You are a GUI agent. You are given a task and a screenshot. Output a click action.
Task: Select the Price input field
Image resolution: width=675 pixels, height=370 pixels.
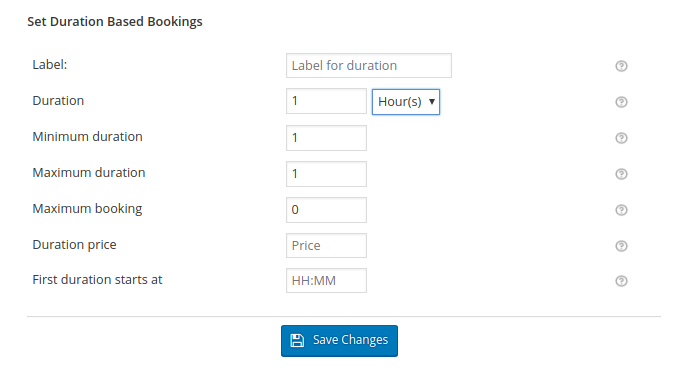326,246
